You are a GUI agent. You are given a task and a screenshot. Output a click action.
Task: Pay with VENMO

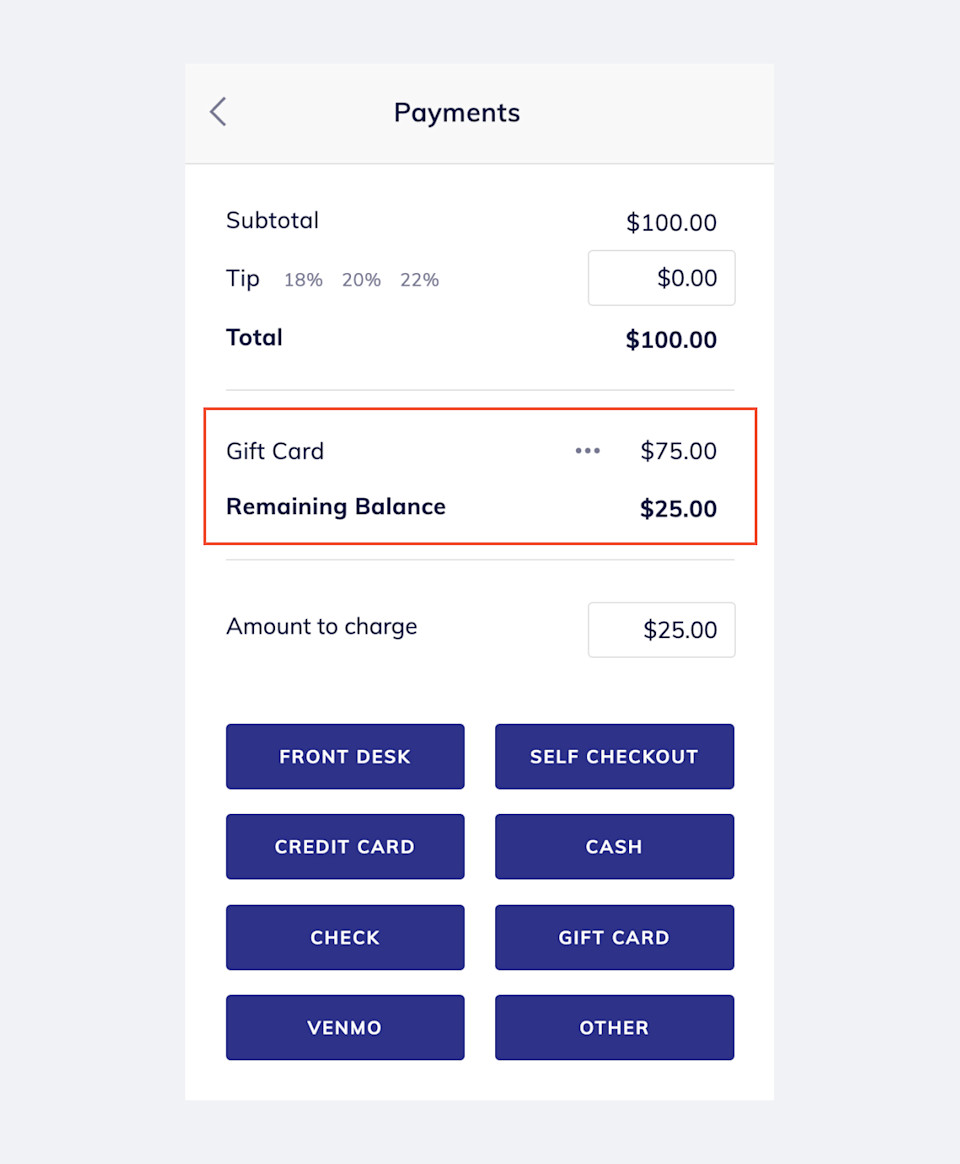coord(345,1028)
